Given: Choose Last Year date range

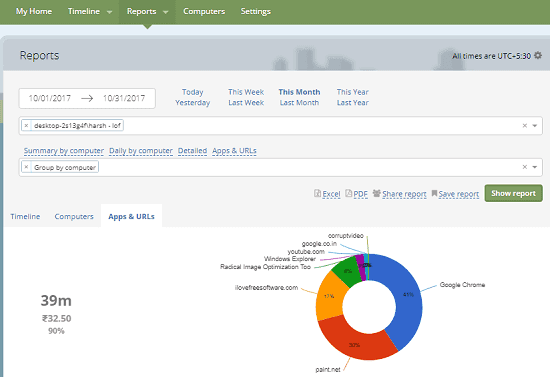Looking at the screenshot, I should [353, 103].
